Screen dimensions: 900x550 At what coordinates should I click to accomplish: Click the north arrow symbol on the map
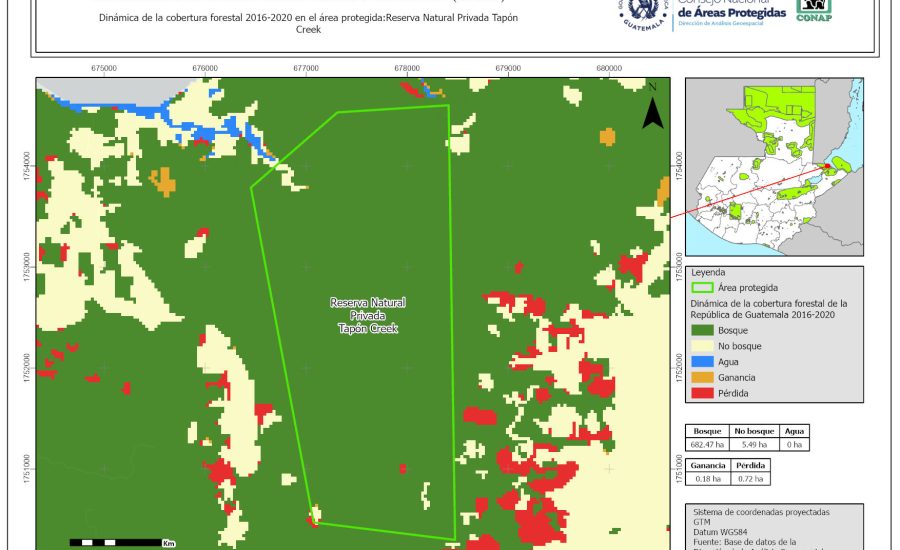[652, 110]
